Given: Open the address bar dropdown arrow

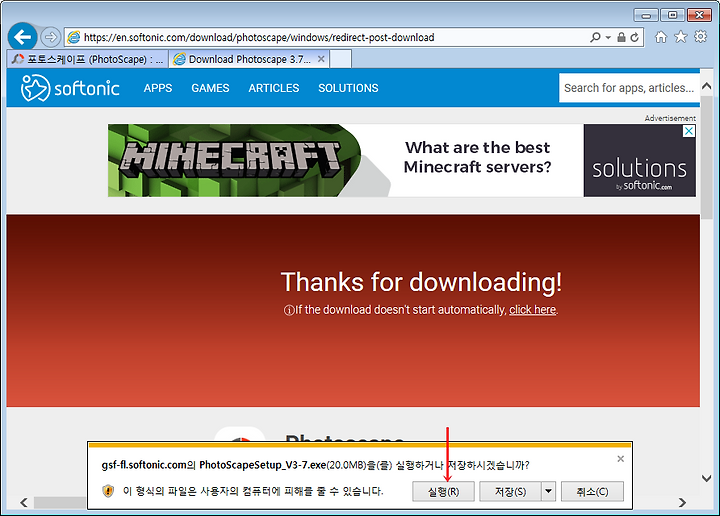Looking at the screenshot, I should coord(608,37).
